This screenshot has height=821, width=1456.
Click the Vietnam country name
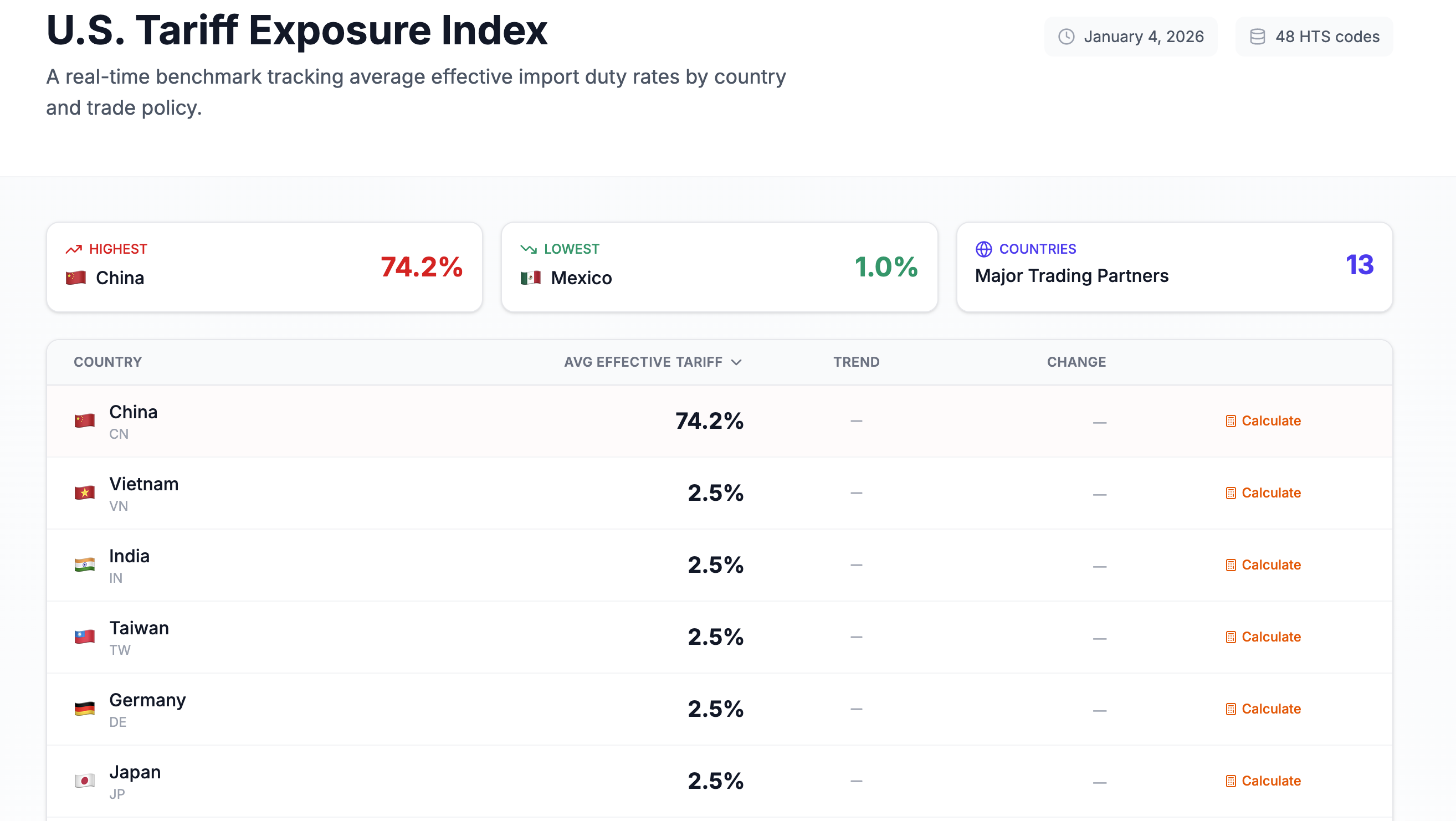(143, 484)
